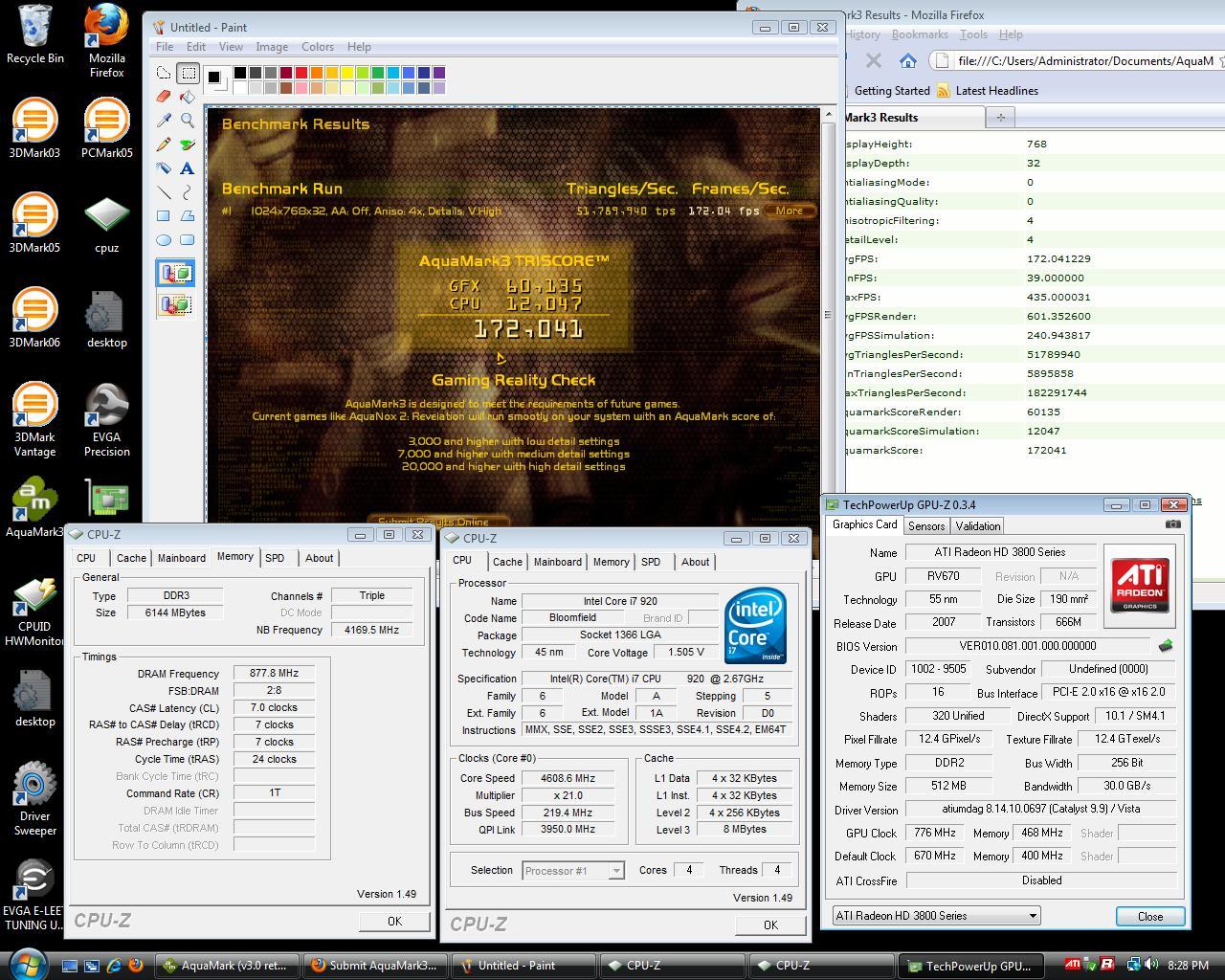Click the Firefox Home toolbar icon

pyautogui.click(x=908, y=60)
